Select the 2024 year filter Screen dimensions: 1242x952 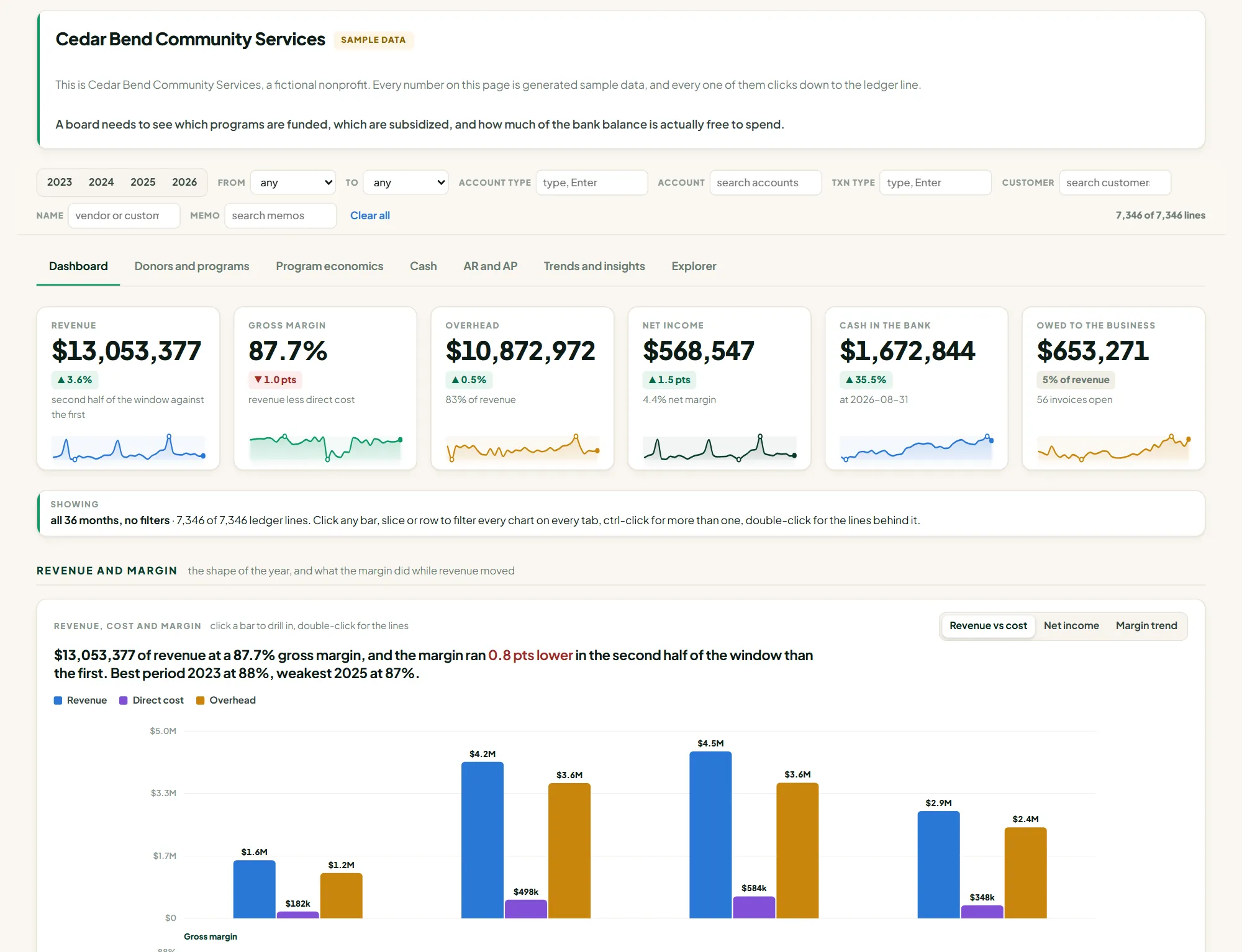[x=101, y=182]
